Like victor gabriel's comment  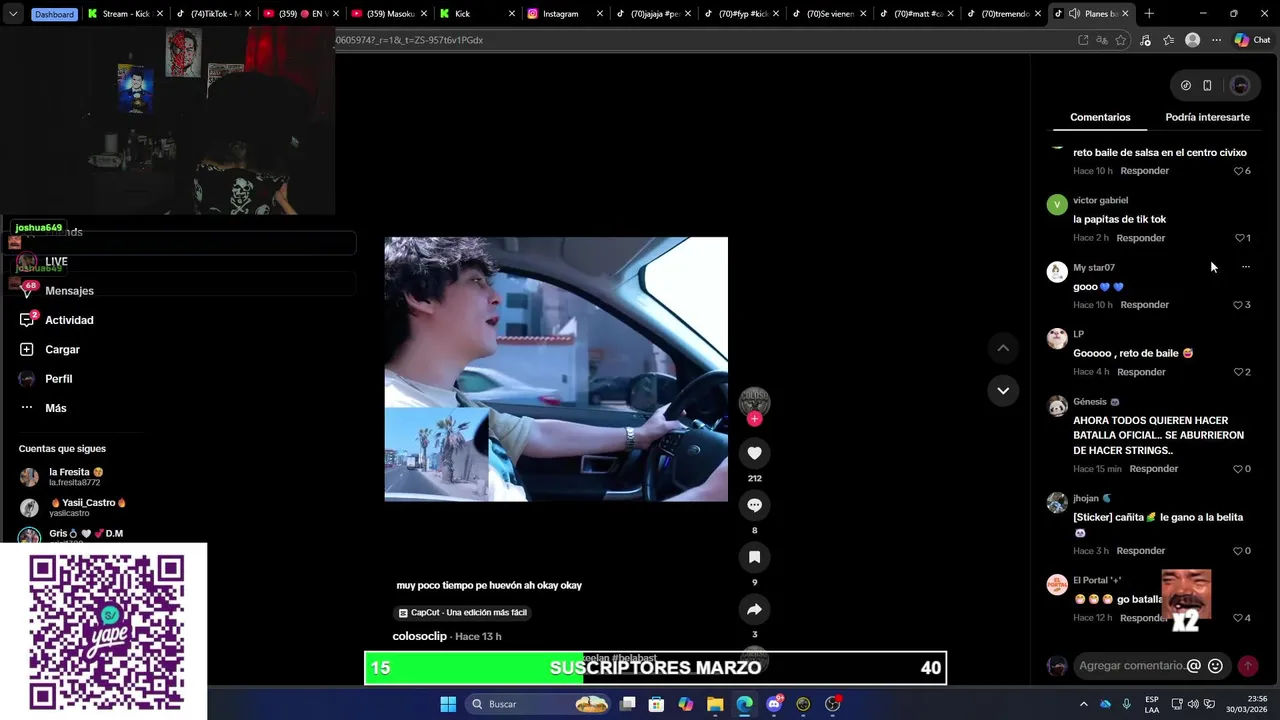[1242, 238]
